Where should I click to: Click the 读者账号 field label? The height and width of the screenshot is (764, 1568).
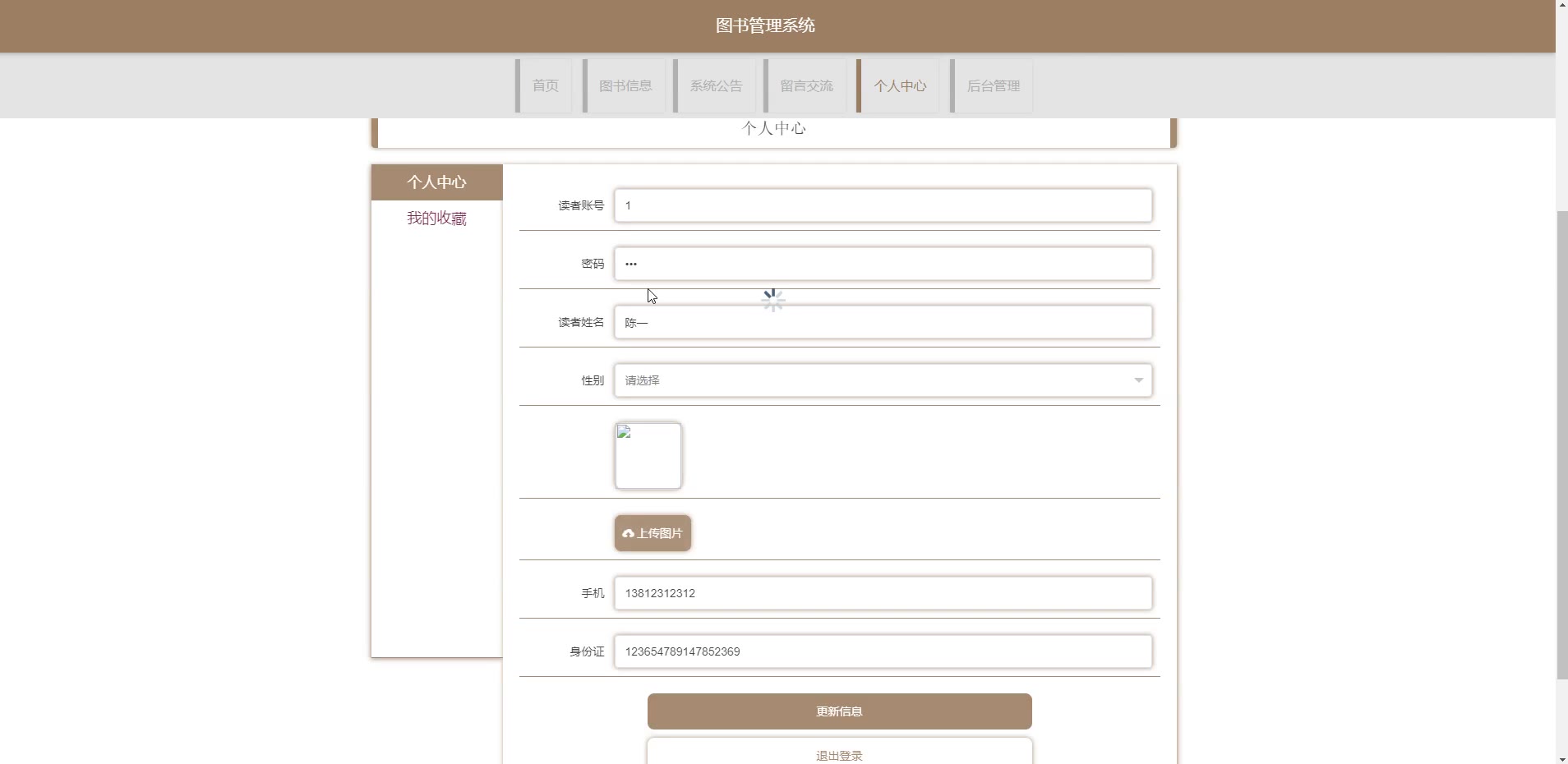(581, 205)
